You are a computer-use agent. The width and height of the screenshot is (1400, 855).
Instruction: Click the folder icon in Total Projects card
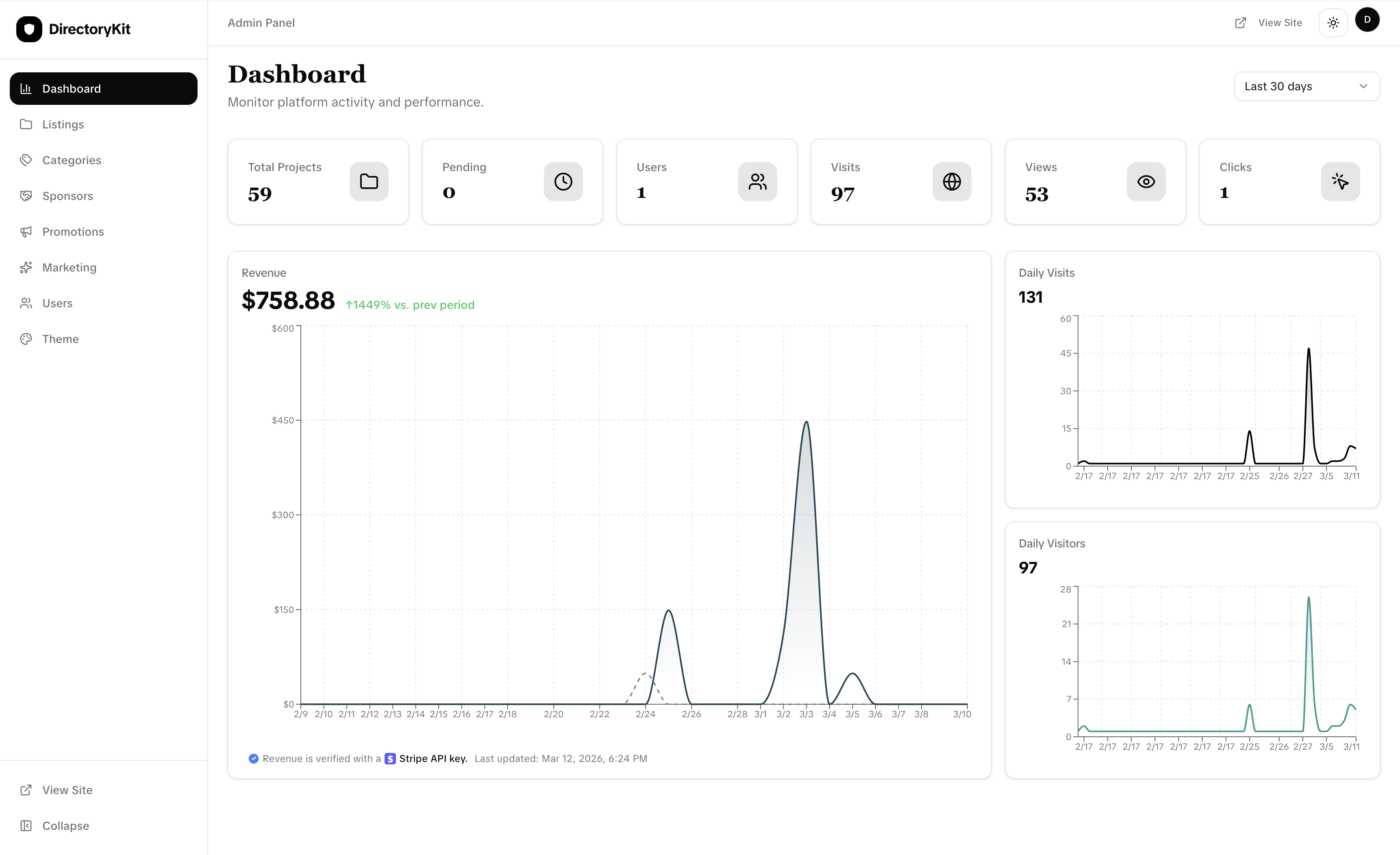click(369, 182)
